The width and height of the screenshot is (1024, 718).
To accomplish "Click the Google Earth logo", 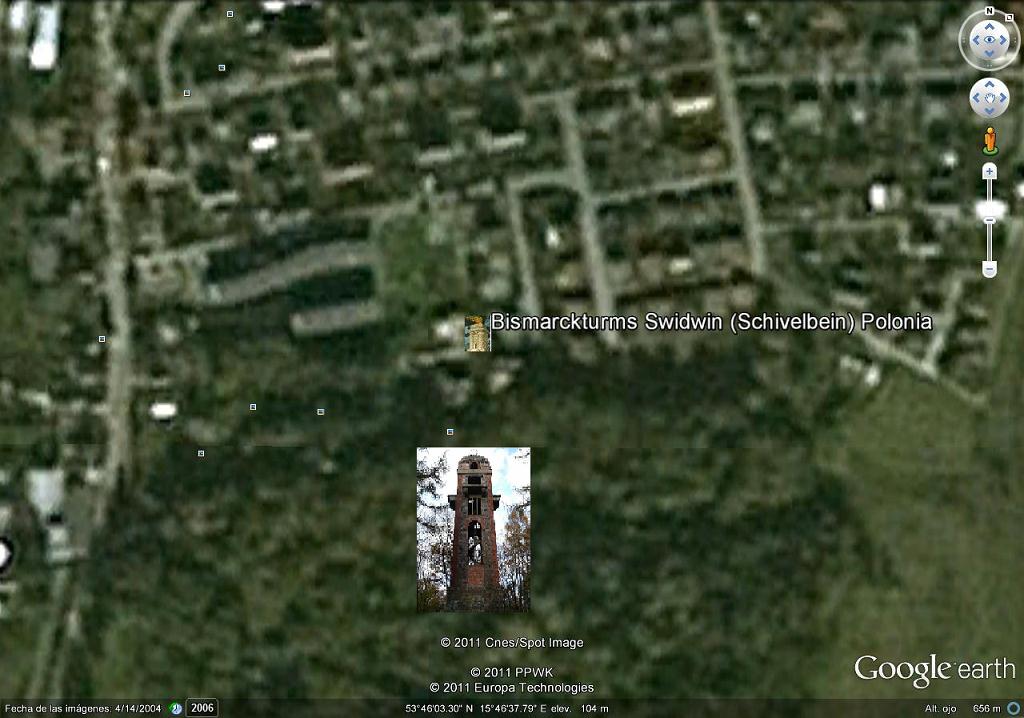I will coord(934,670).
